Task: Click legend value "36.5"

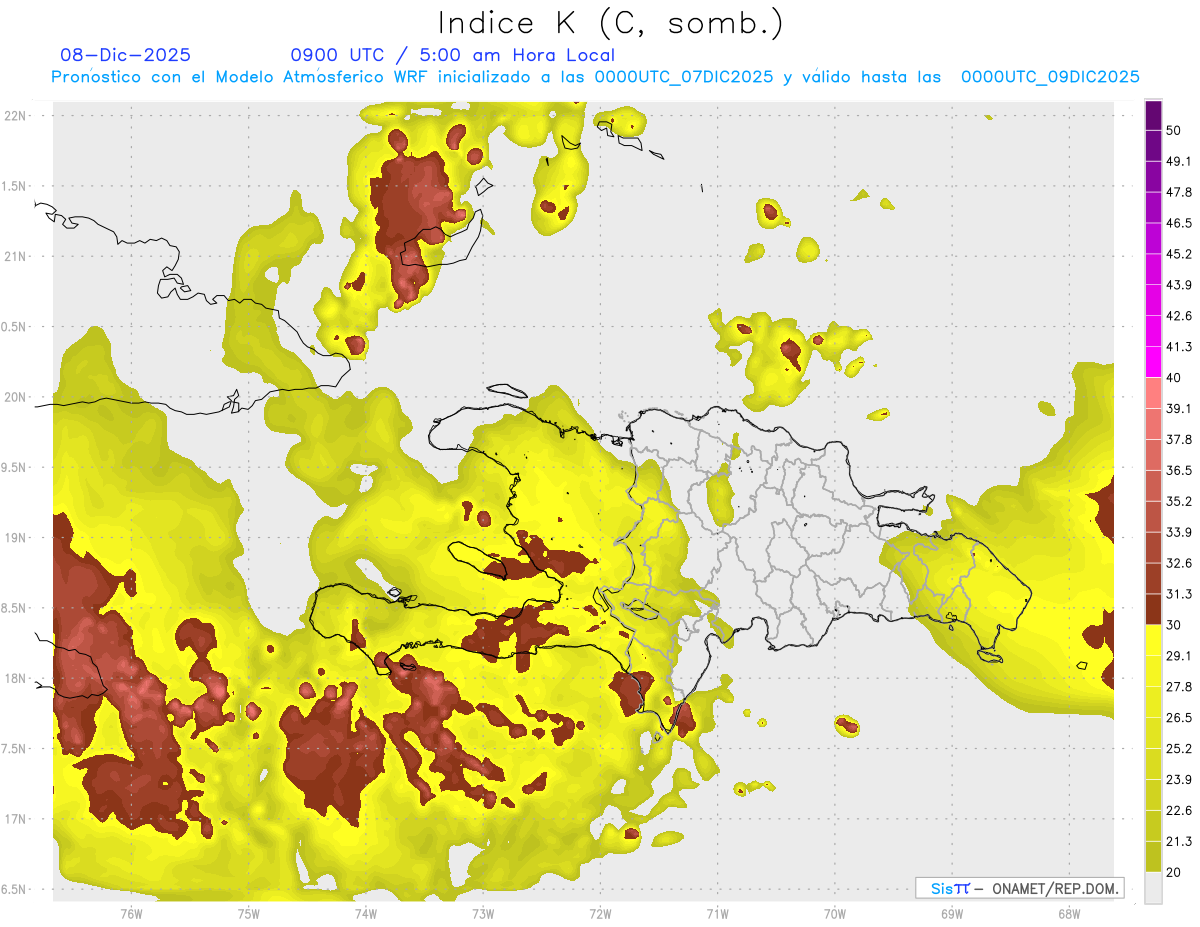Action: tap(1179, 471)
